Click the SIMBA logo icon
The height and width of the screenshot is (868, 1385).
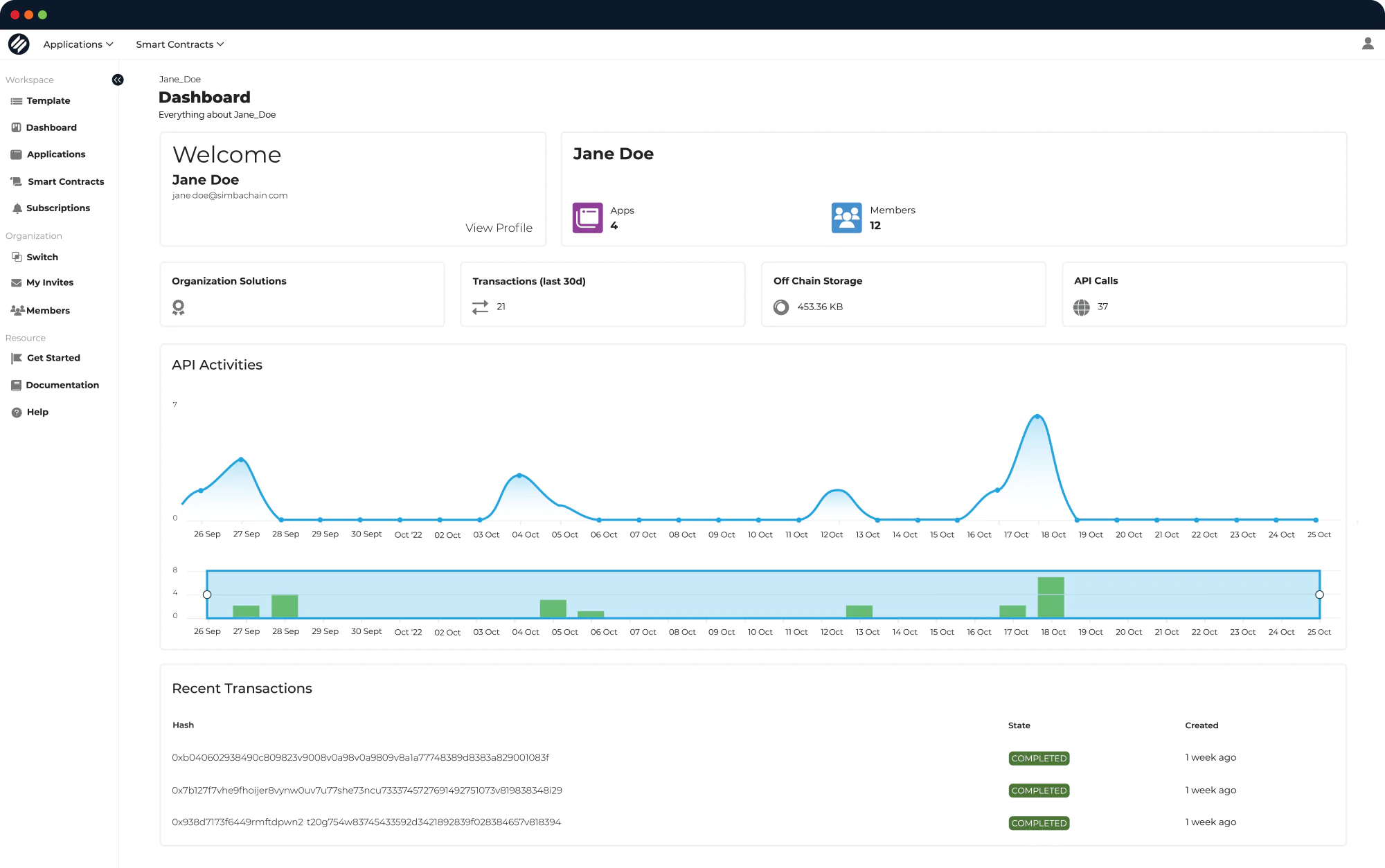[x=19, y=44]
